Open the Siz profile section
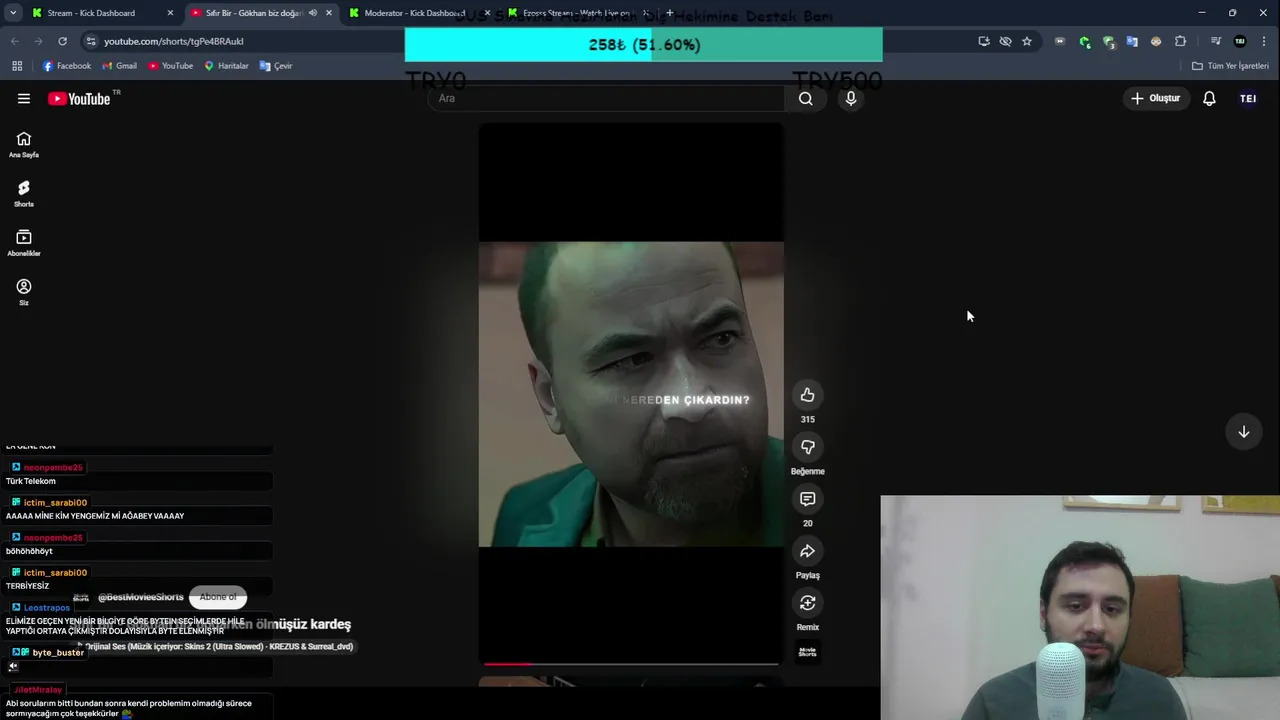The image size is (1280, 720). (x=24, y=292)
